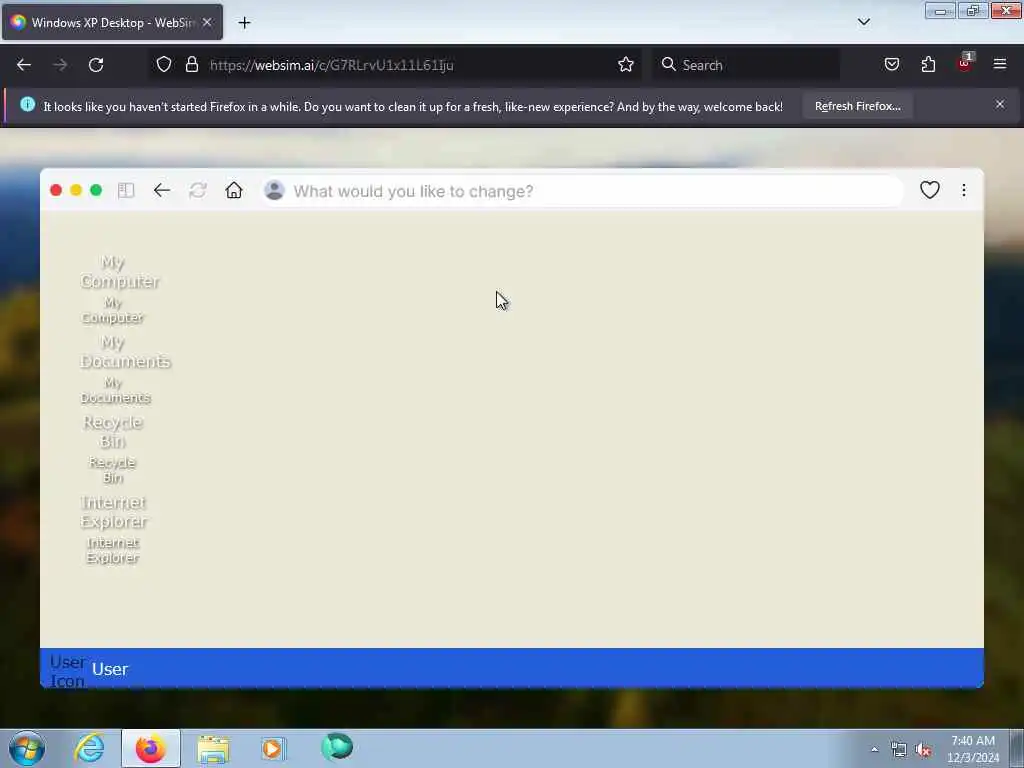Image resolution: width=1024 pixels, height=768 pixels.
Task: Switch to Firefox in the taskbar
Action: 150,748
